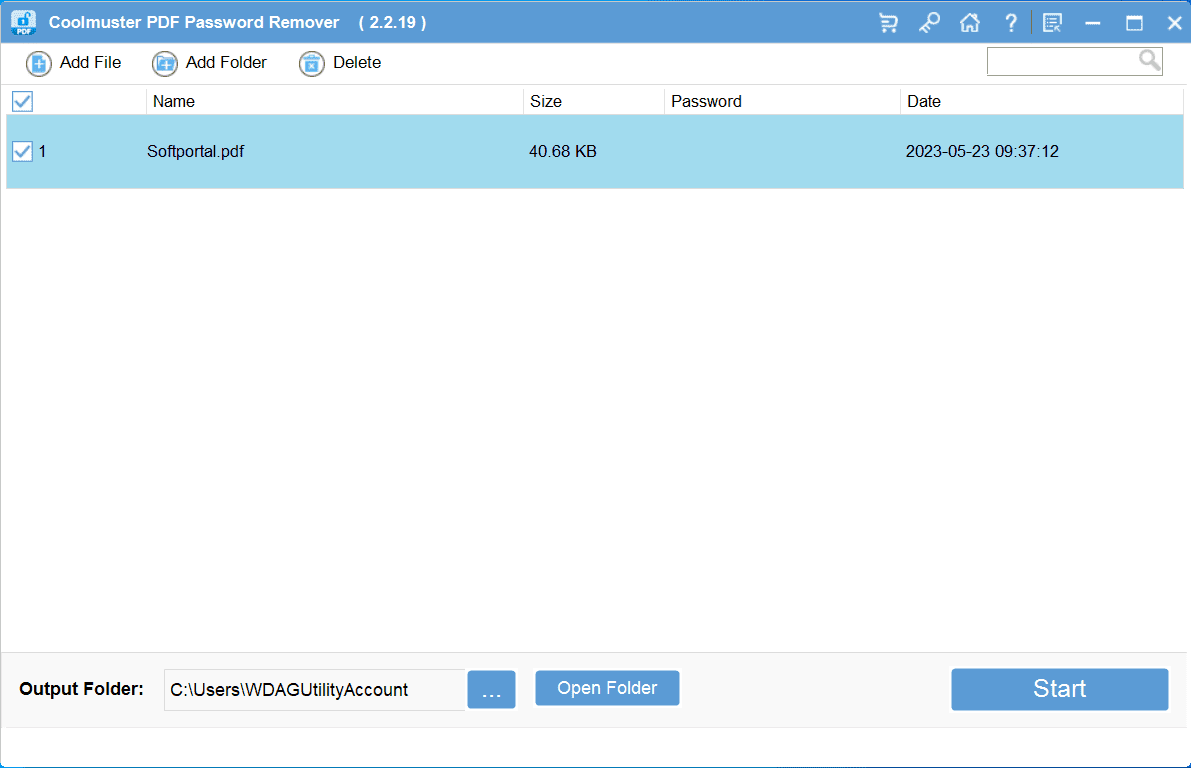Screen dimensions: 1191x768
Task: Select the Softportal.pdf file name
Action: (x=195, y=151)
